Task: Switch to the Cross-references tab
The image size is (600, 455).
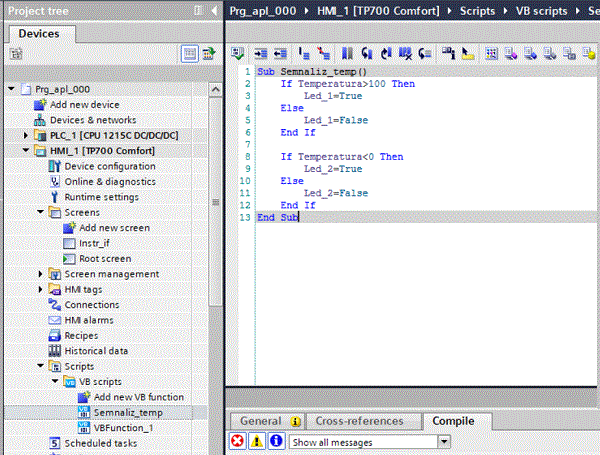Action: [x=359, y=421]
